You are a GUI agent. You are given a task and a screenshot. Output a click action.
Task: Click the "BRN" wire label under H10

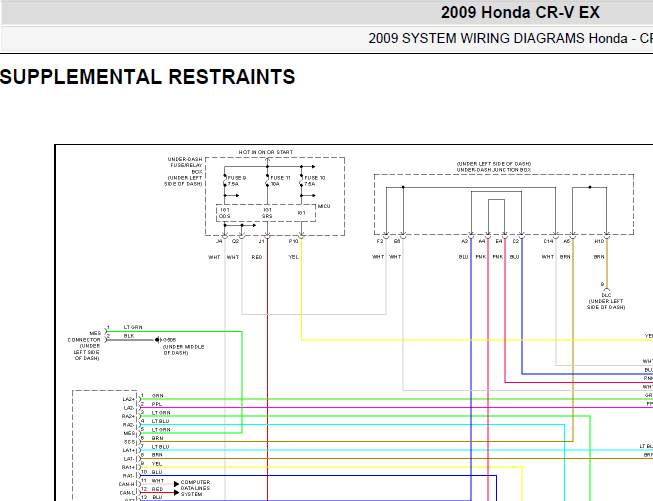599,257
